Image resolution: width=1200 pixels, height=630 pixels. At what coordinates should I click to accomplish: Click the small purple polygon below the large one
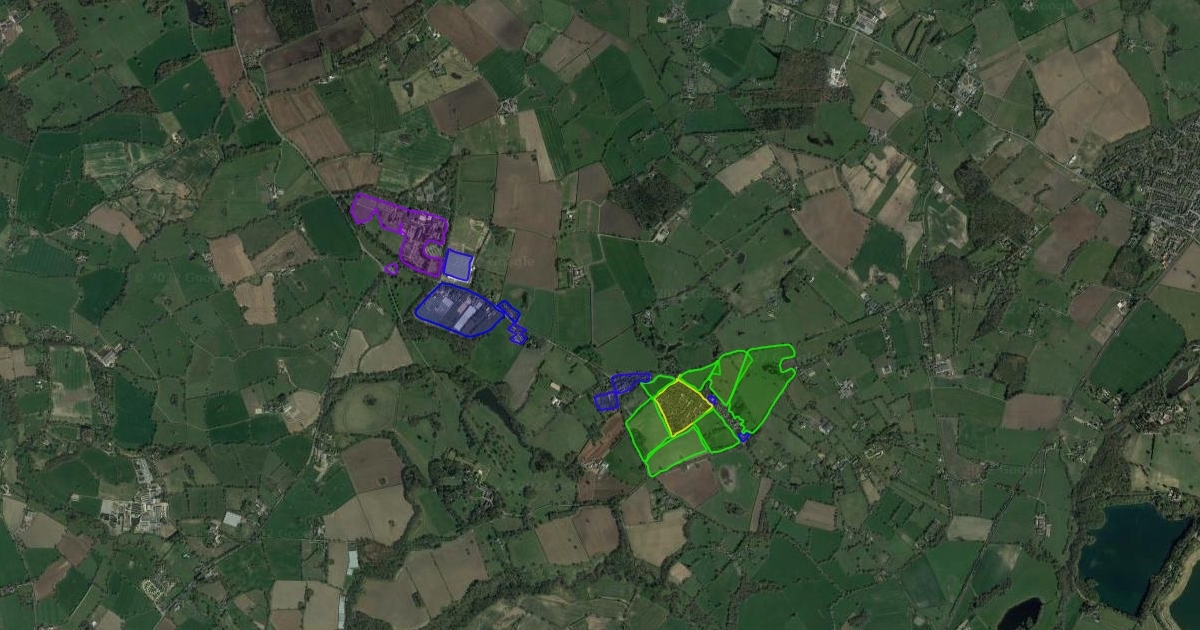point(391,269)
